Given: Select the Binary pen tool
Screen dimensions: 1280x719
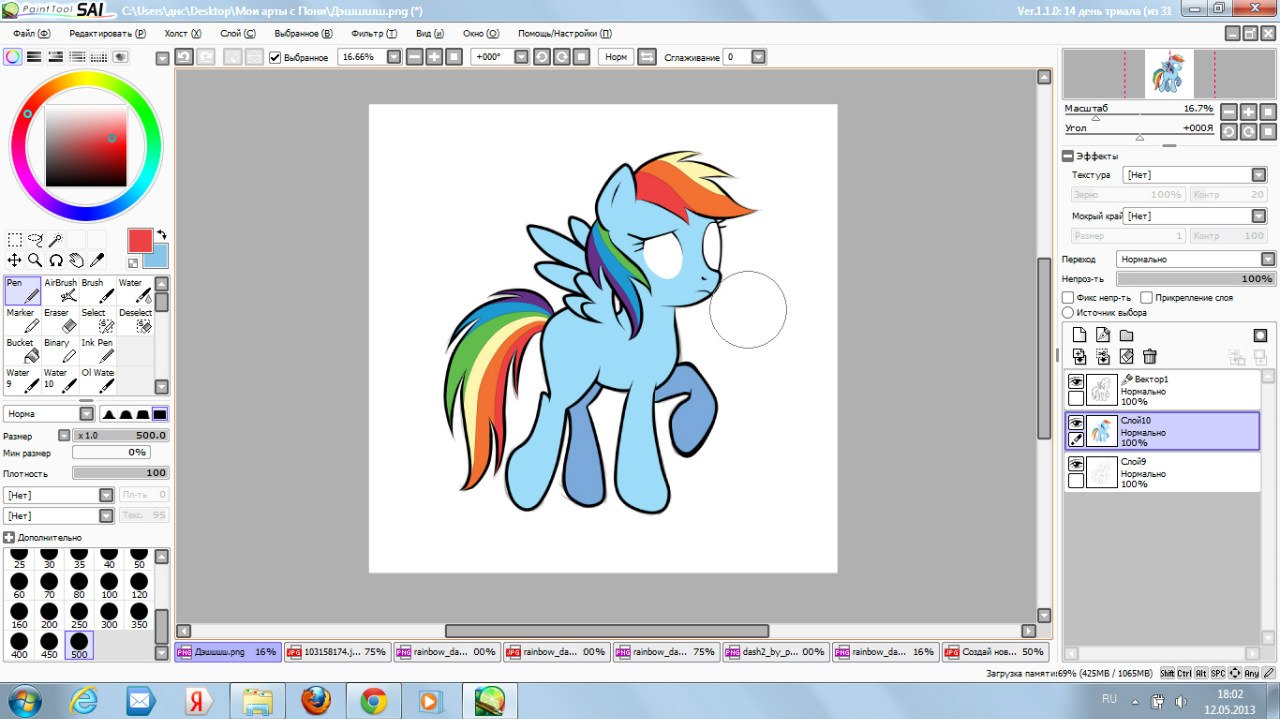Looking at the screenshot, I should (x=60, y=351).
